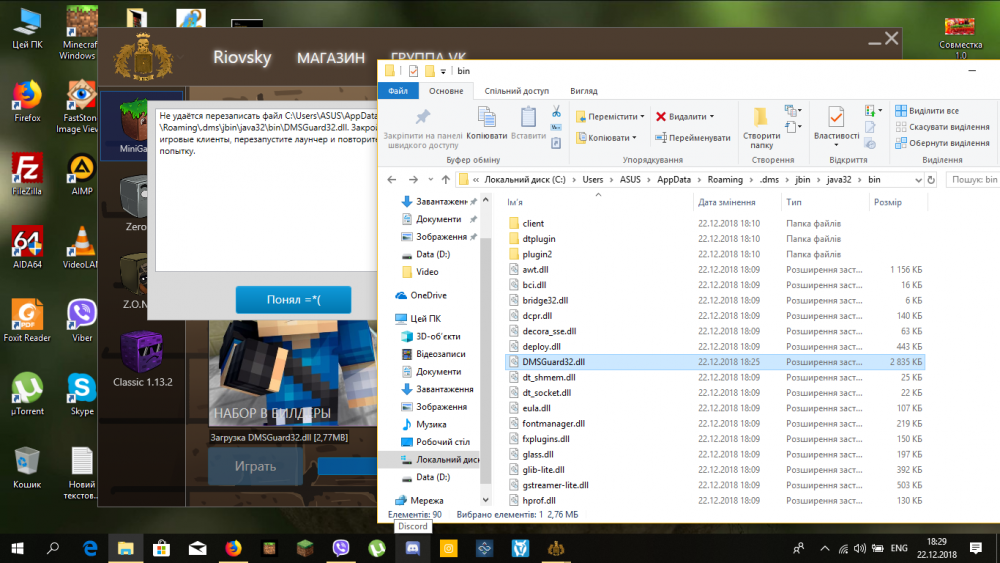
Task: Go up one folder level arrow
Action: (x=446, y=180)
